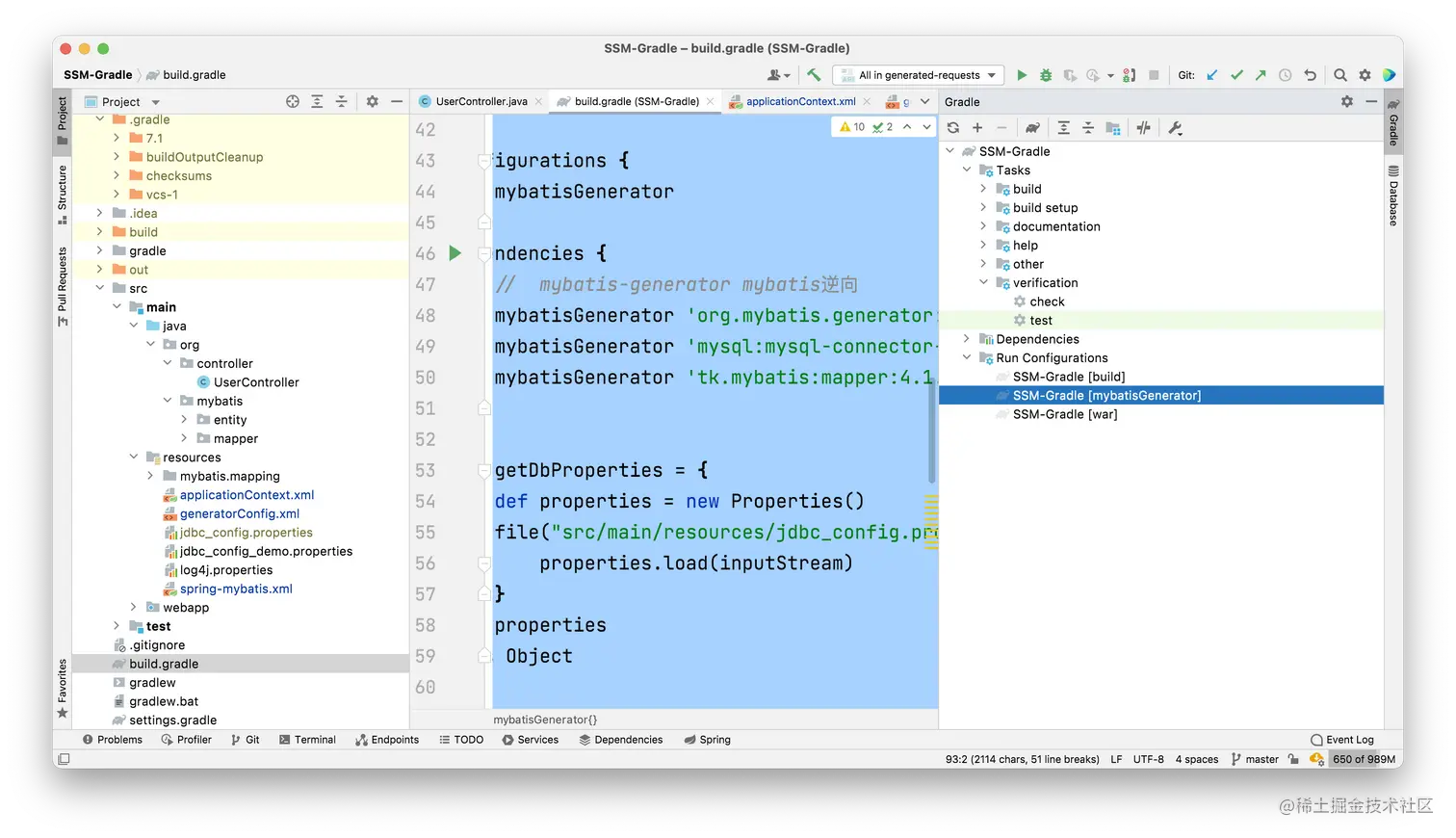Collapse the Run Configurations node in Gradle
The width and height of the screenshot is (1456, 838).
(967, 357)
